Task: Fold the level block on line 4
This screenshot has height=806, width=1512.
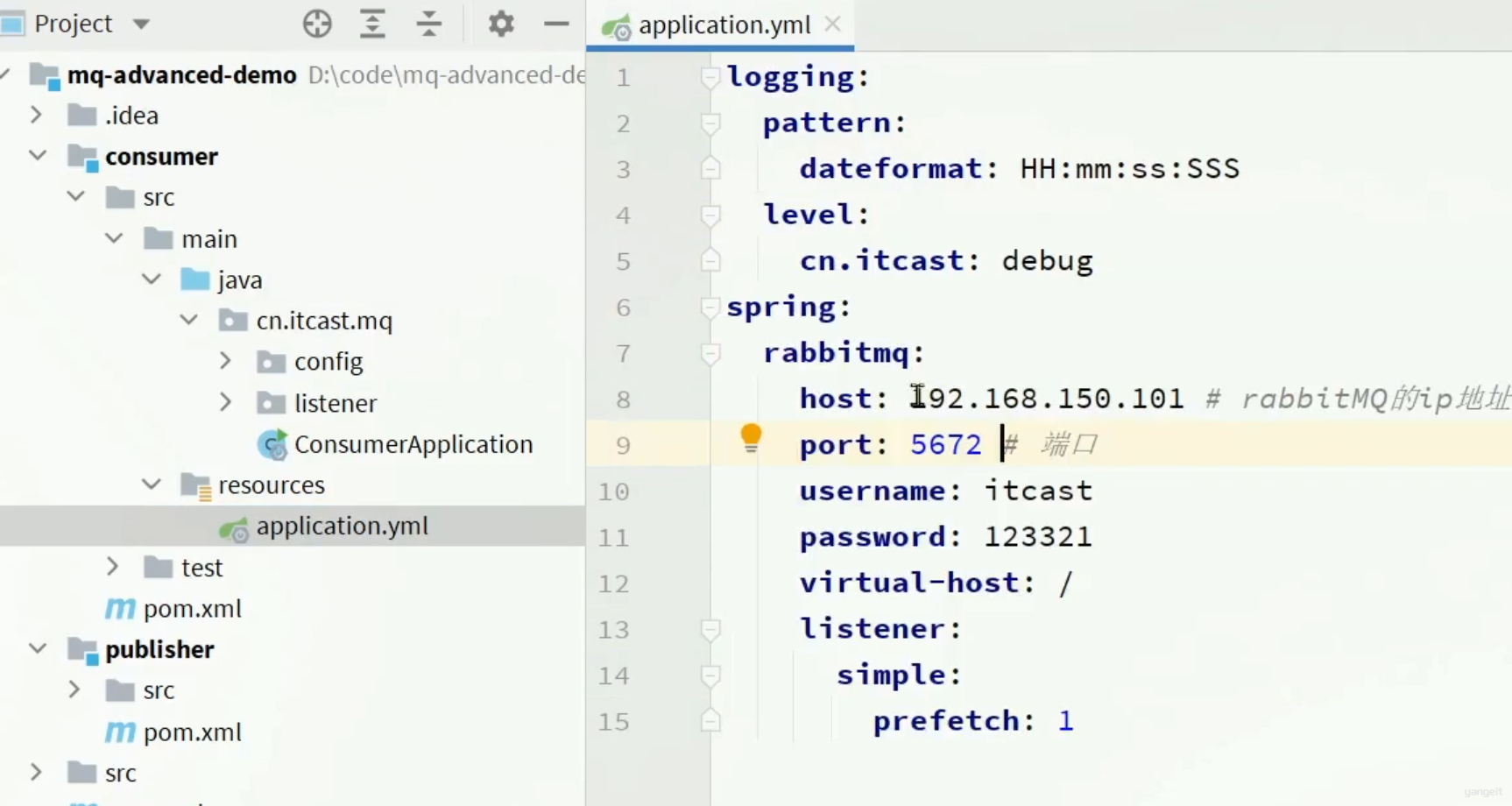Action: (x=710, y=216)
